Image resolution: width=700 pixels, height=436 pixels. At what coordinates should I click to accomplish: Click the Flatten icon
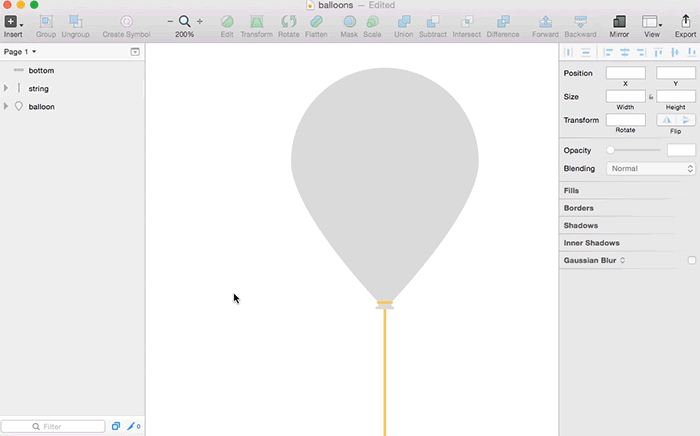pos(316,21)
